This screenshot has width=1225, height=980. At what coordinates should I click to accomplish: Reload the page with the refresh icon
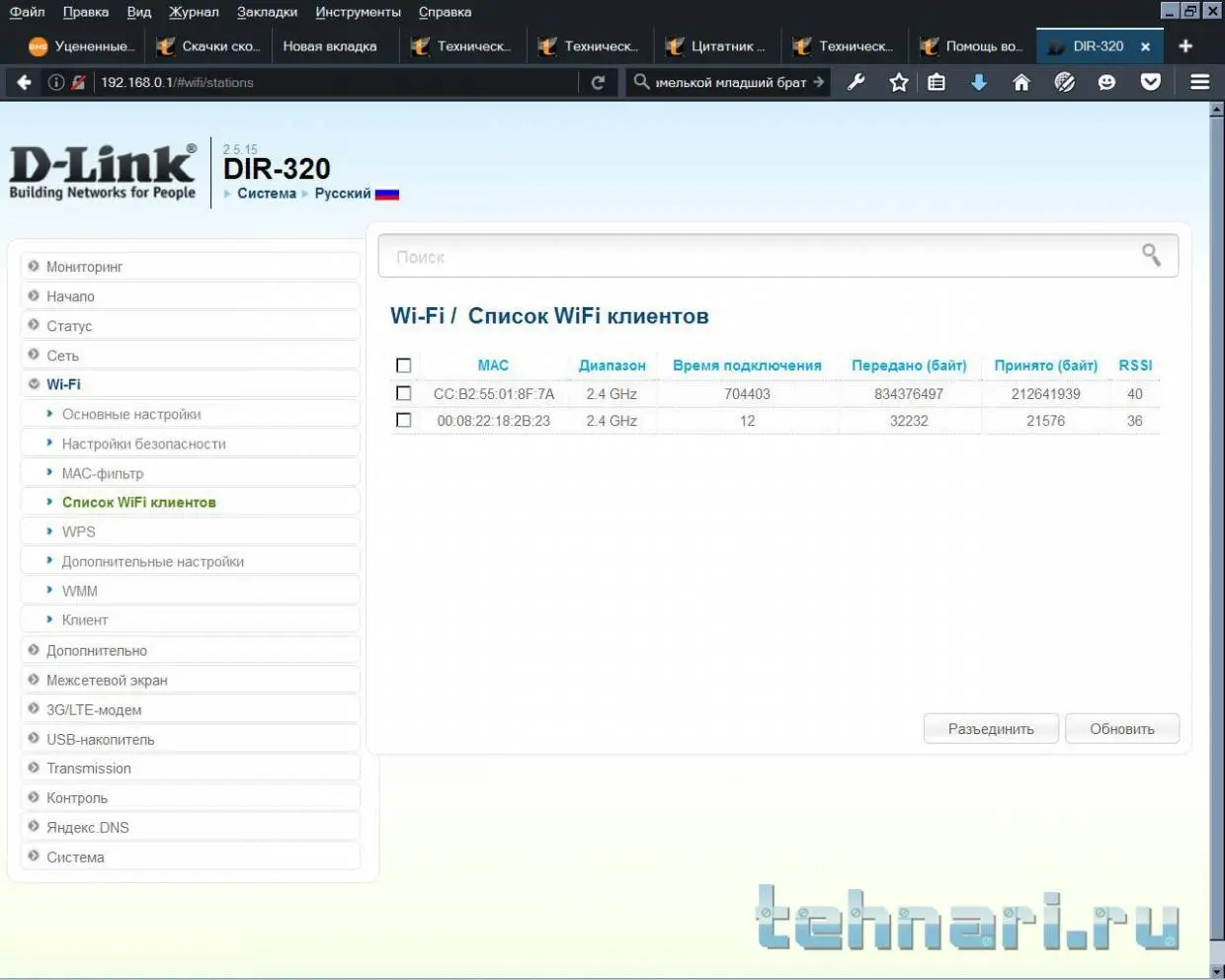click(598, 82)
